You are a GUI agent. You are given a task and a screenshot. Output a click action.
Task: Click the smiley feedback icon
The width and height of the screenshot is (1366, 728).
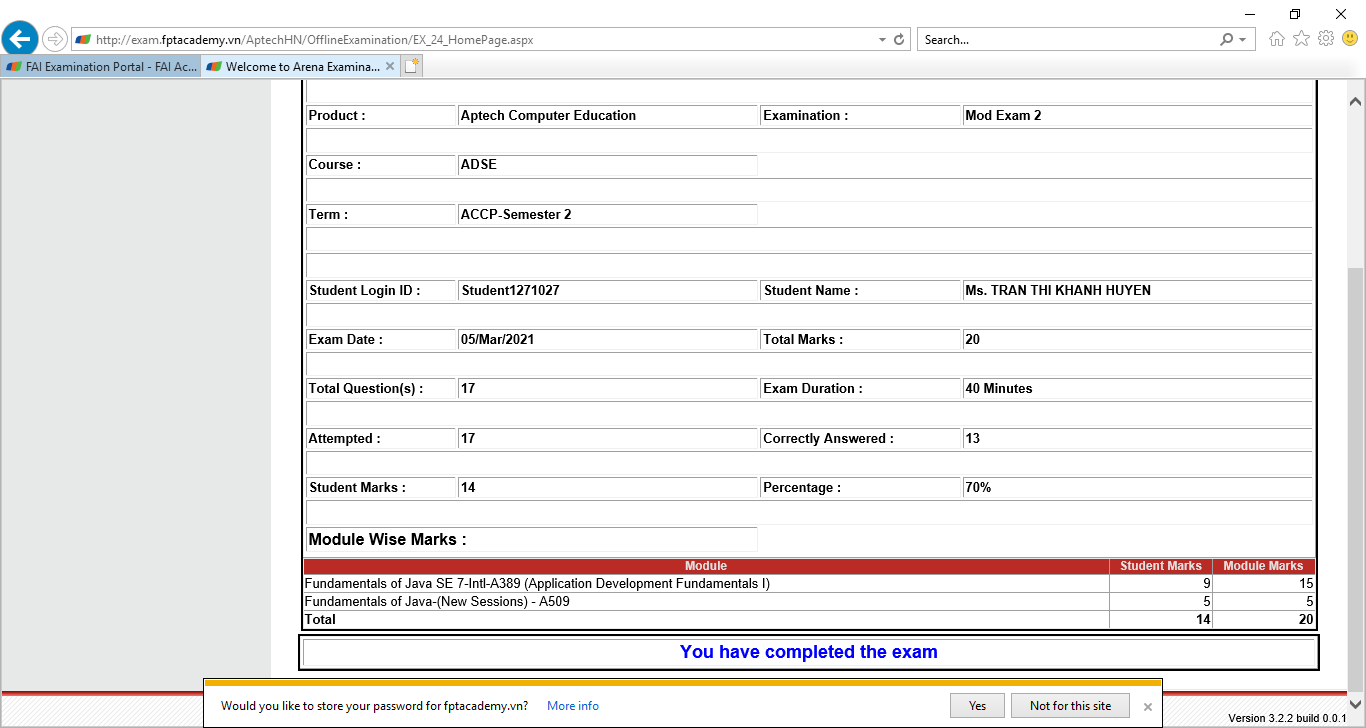coord(1350,39)
